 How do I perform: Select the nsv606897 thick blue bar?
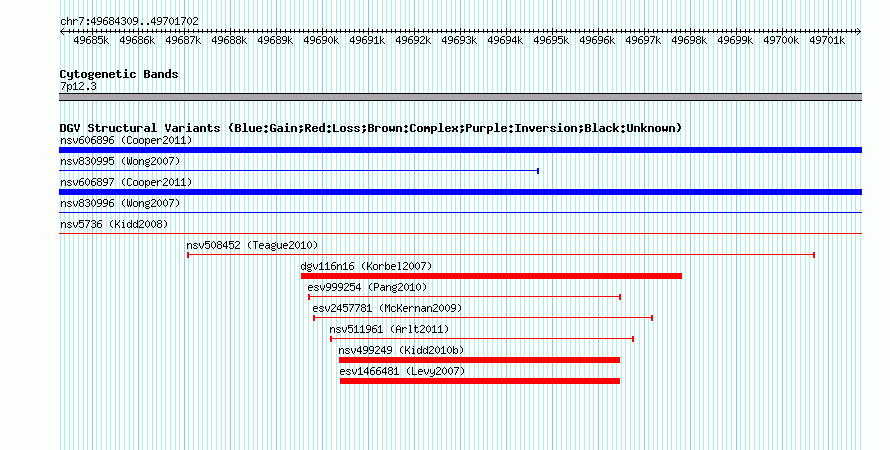click(x=460, y=192)
